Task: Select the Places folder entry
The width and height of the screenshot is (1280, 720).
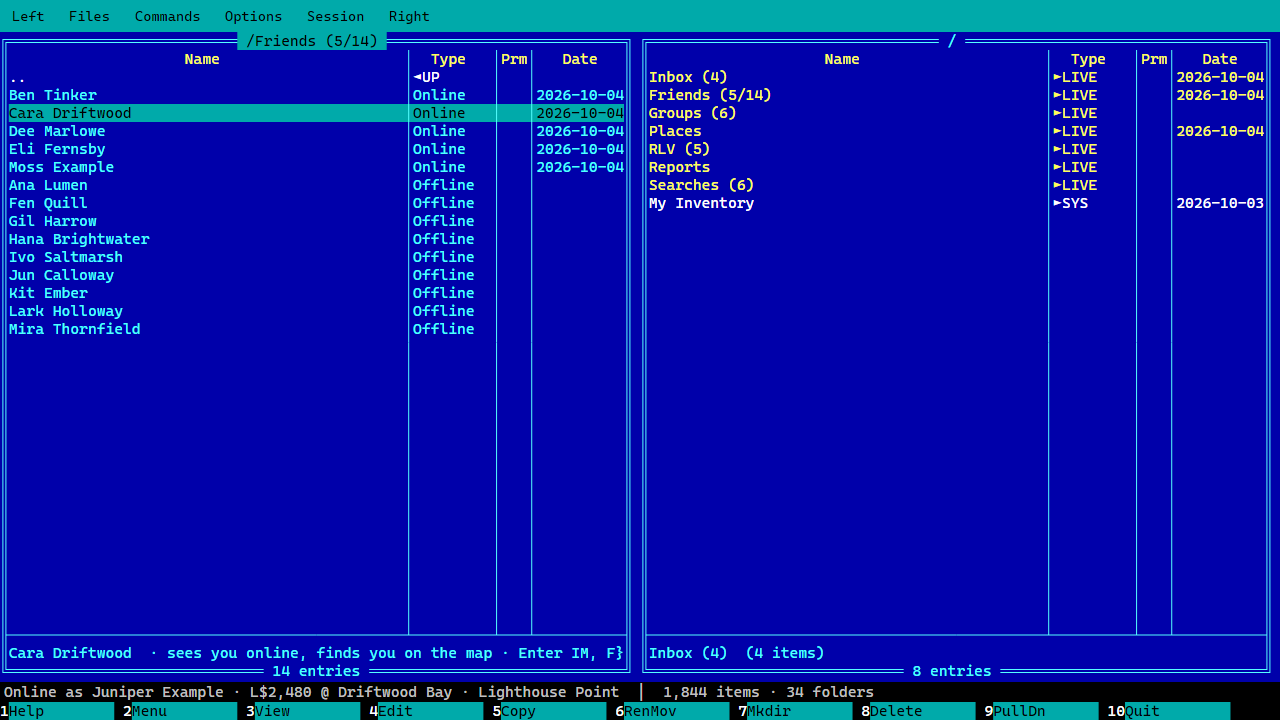Action: click(956, 131)
